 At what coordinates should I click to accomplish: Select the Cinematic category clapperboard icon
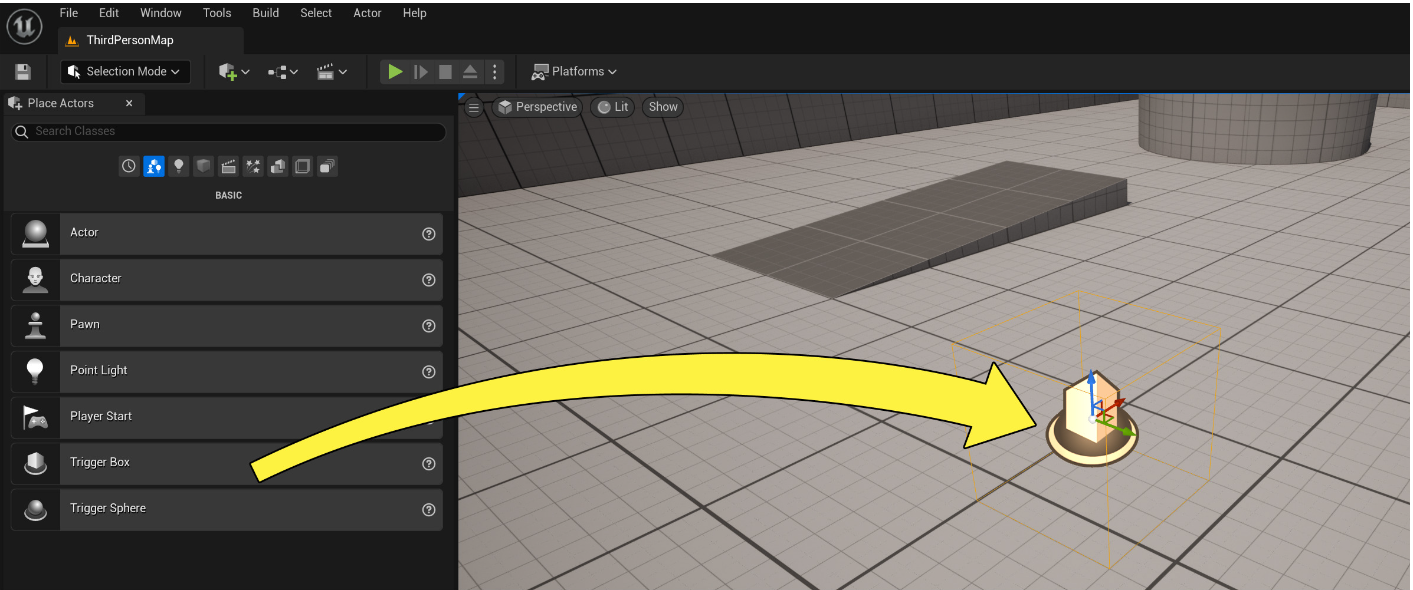coord(228,167)
